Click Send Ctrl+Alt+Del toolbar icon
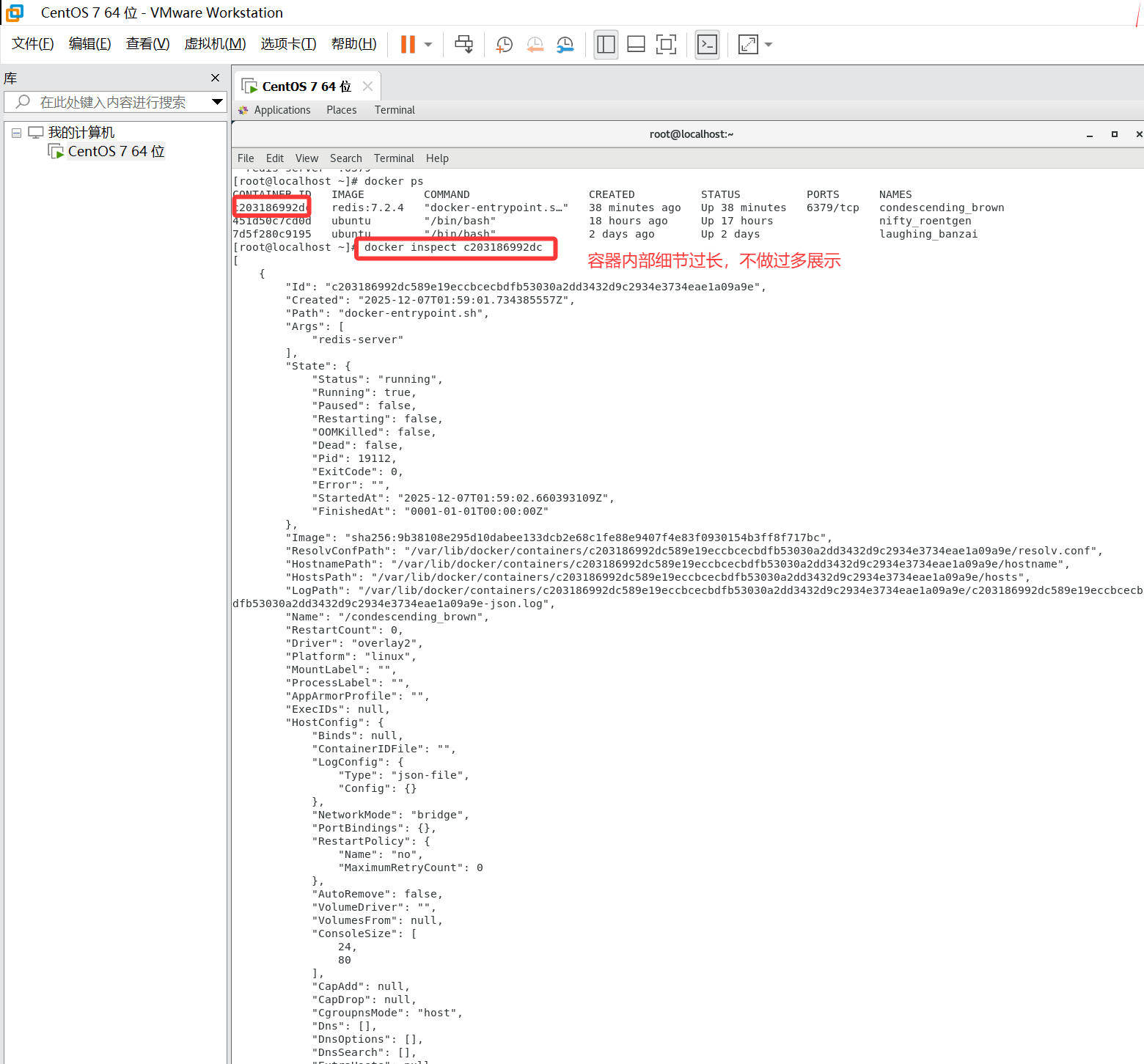 click(x=463, y=45)
